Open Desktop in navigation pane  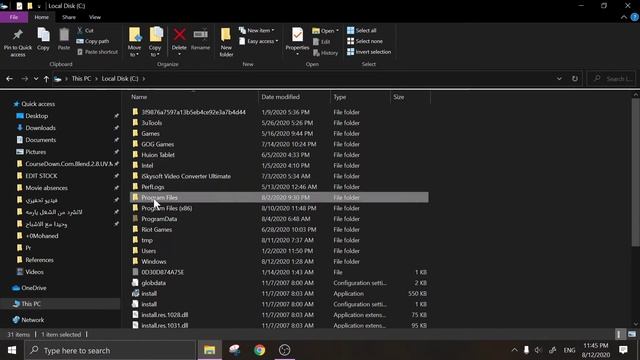pos(36,116)
